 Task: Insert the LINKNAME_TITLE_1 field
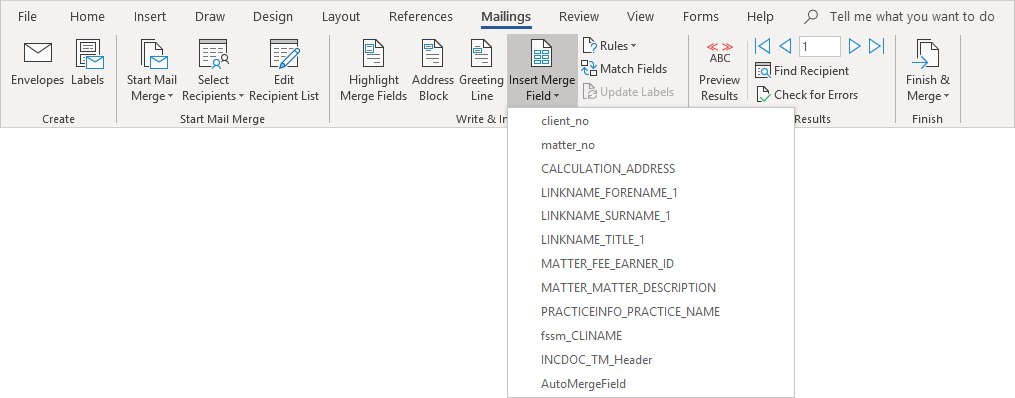coord(651,240)
